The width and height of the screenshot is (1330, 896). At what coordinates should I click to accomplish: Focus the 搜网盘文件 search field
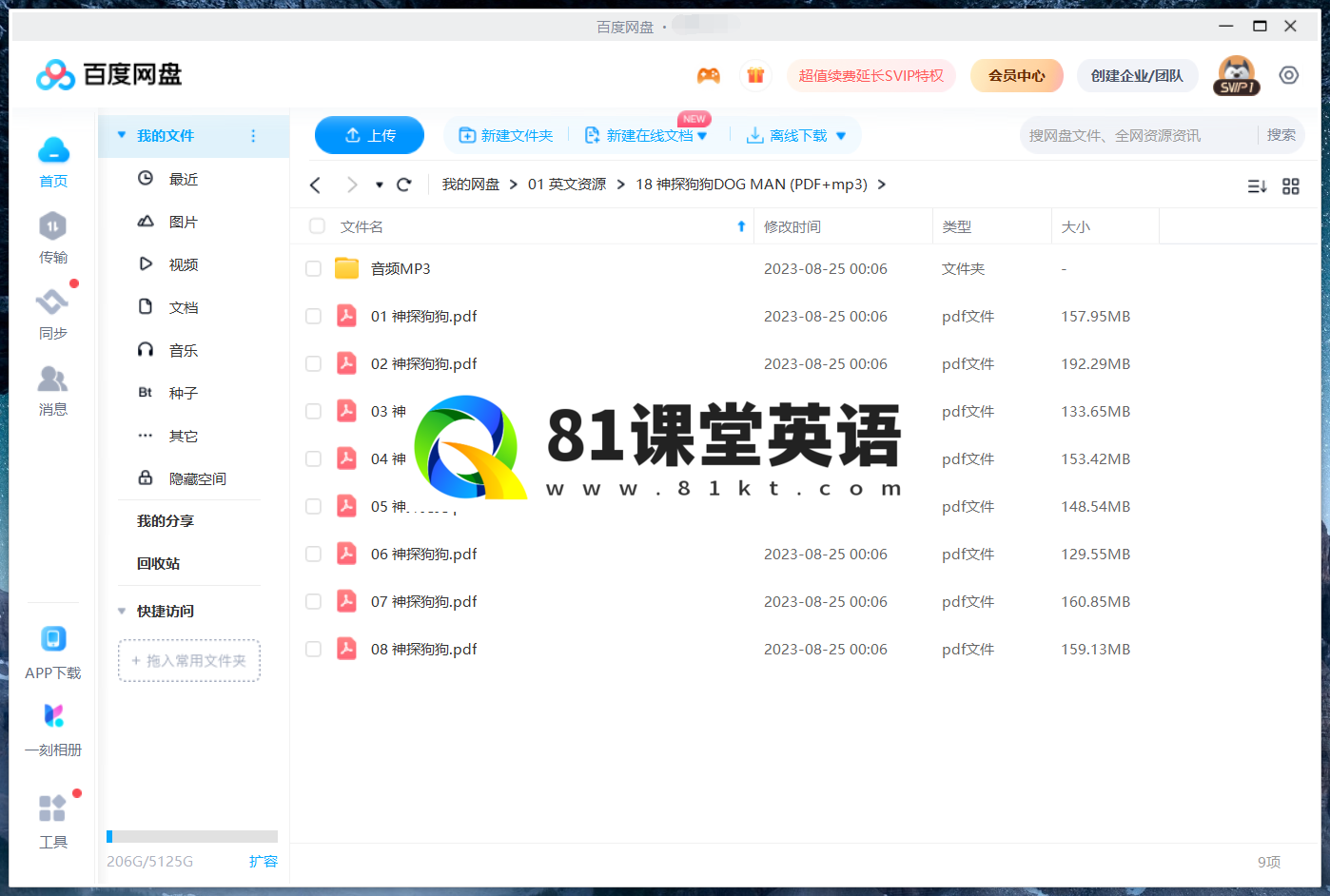pos(1138,136)
